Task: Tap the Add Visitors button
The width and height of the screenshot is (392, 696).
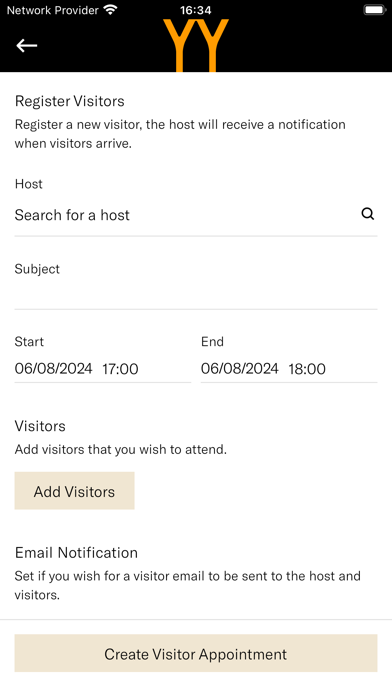Action: tap(75, 490)
